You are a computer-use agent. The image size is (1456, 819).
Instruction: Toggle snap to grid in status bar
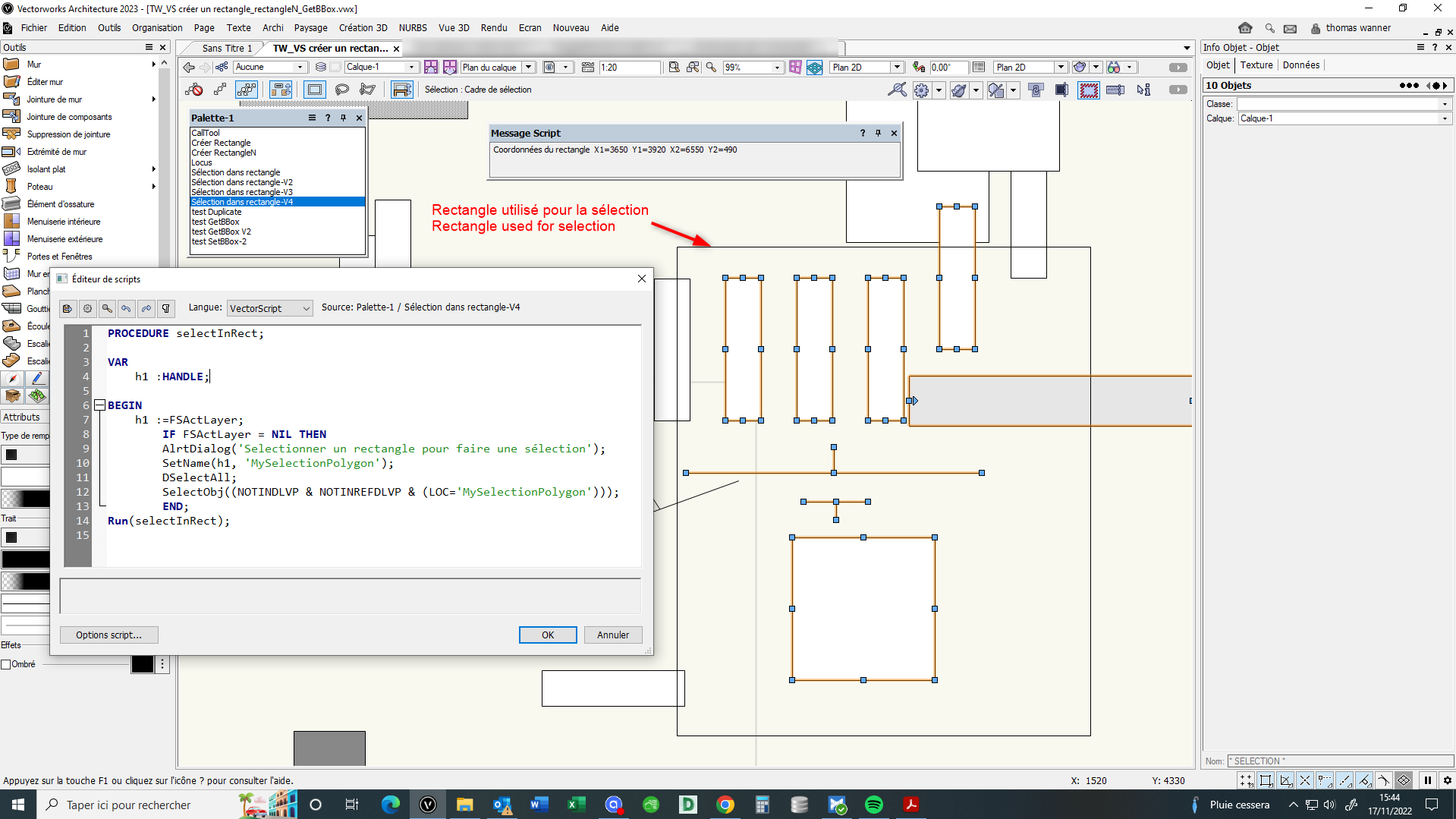click(x=1247, y=780)
